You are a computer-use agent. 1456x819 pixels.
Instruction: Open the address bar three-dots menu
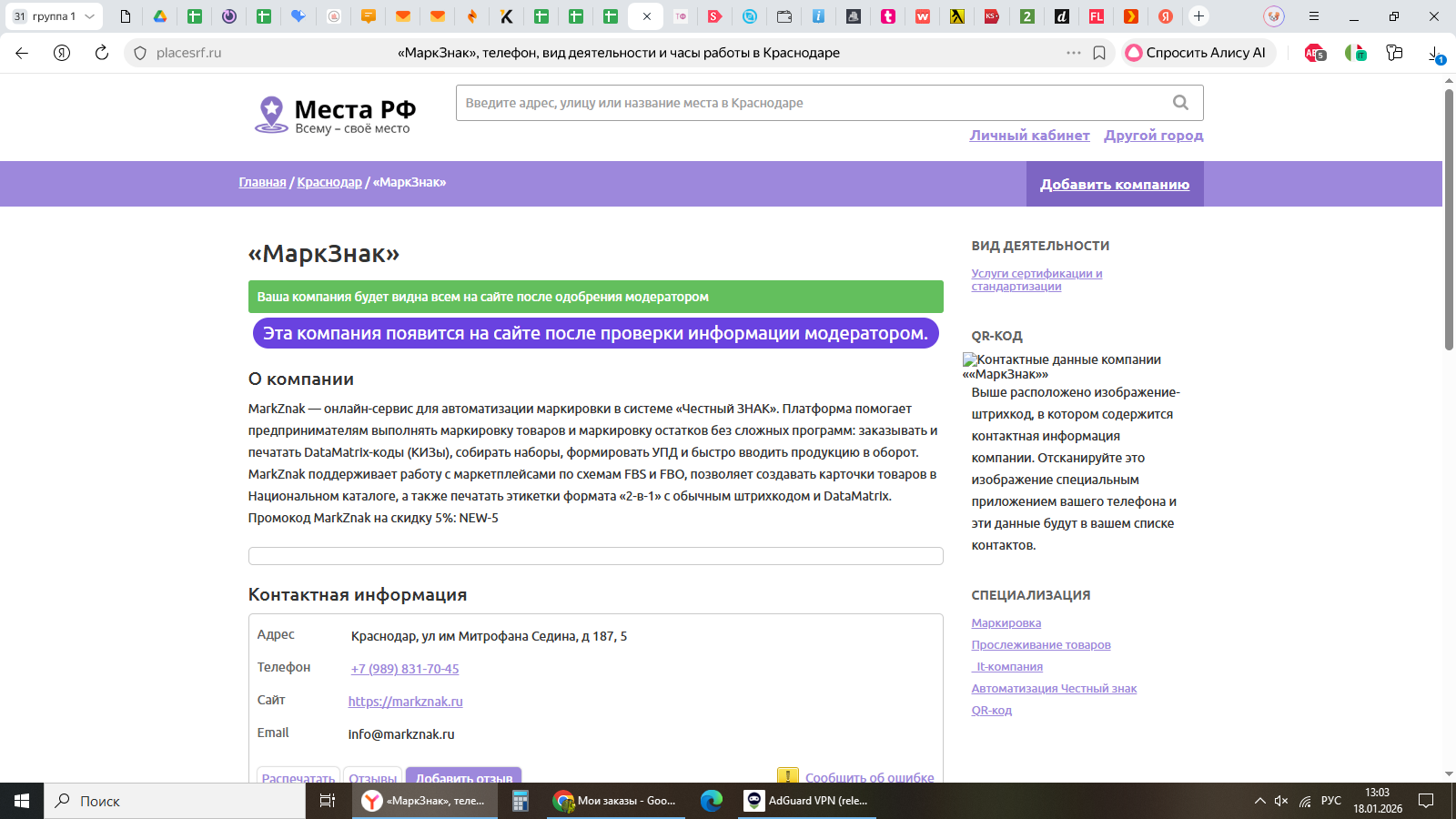pos(1074,53)
